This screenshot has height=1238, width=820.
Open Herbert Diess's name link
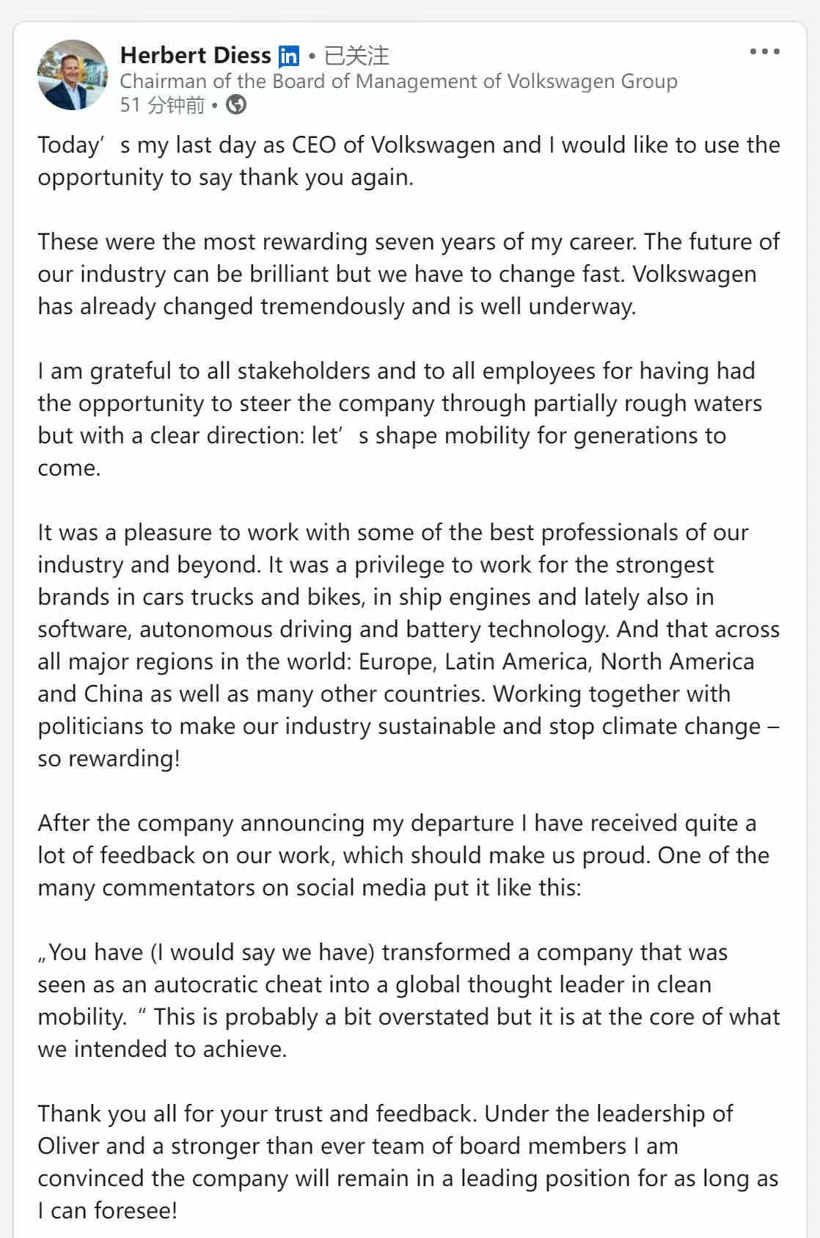pos(195,55)
